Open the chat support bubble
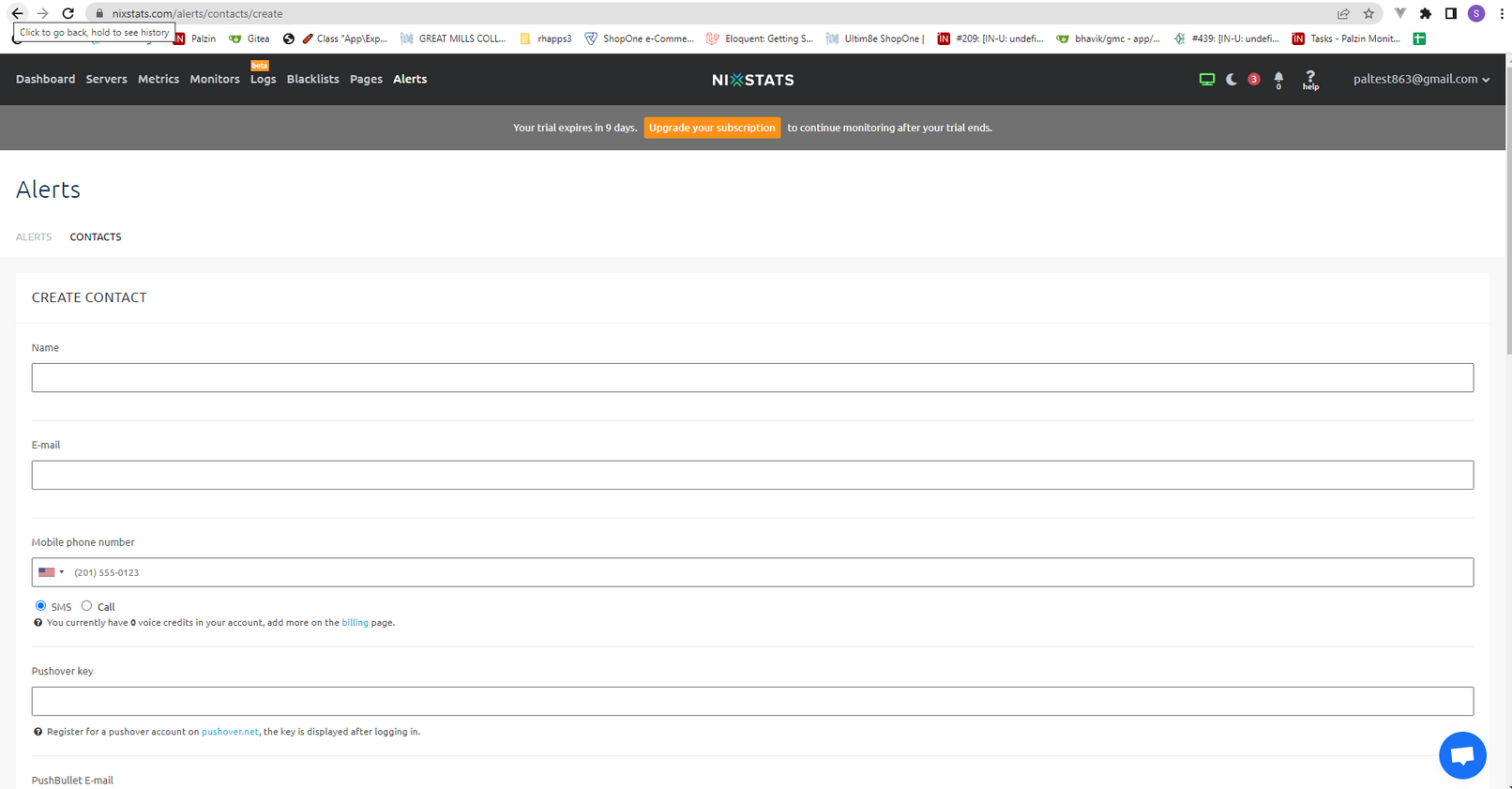This screenshot has width=1512, height=789. click(1462, 755)
